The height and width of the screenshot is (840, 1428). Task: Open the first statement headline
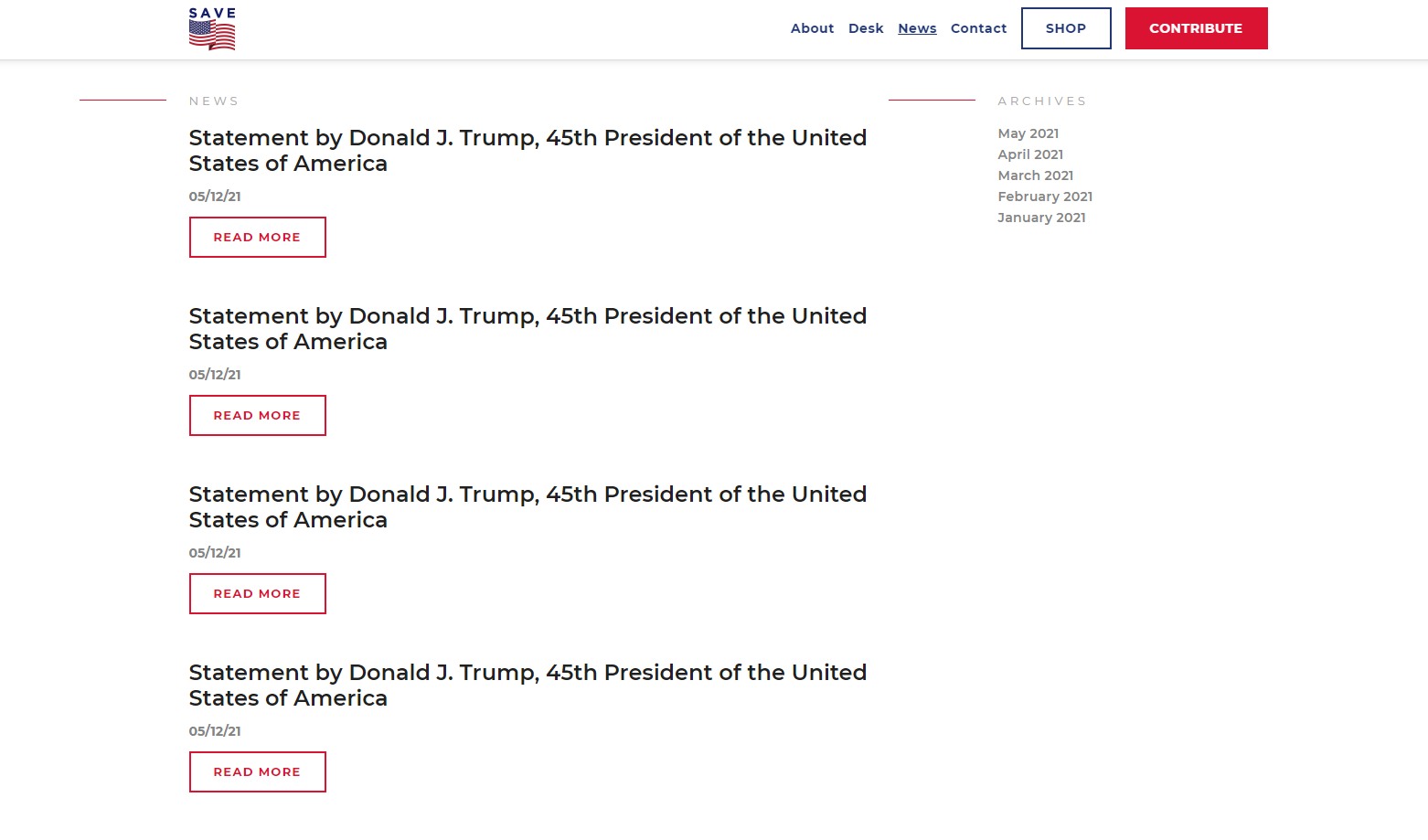[x=528, y=150]
